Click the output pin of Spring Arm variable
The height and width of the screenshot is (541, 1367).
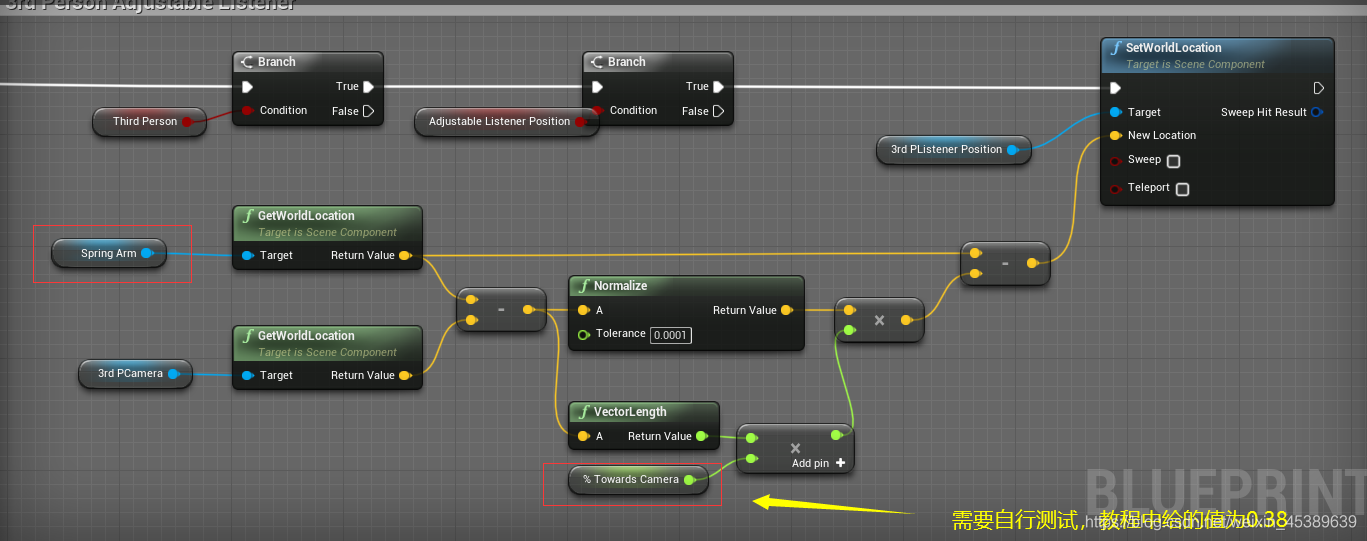tap(147, 253)
